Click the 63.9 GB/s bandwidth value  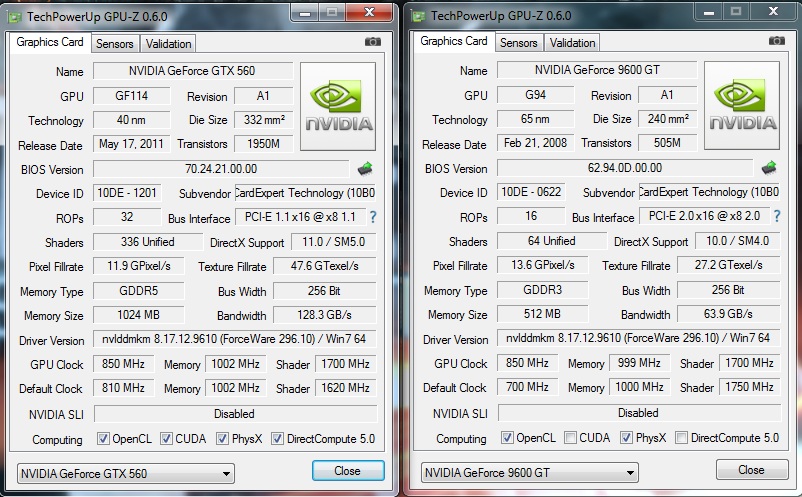729,314
